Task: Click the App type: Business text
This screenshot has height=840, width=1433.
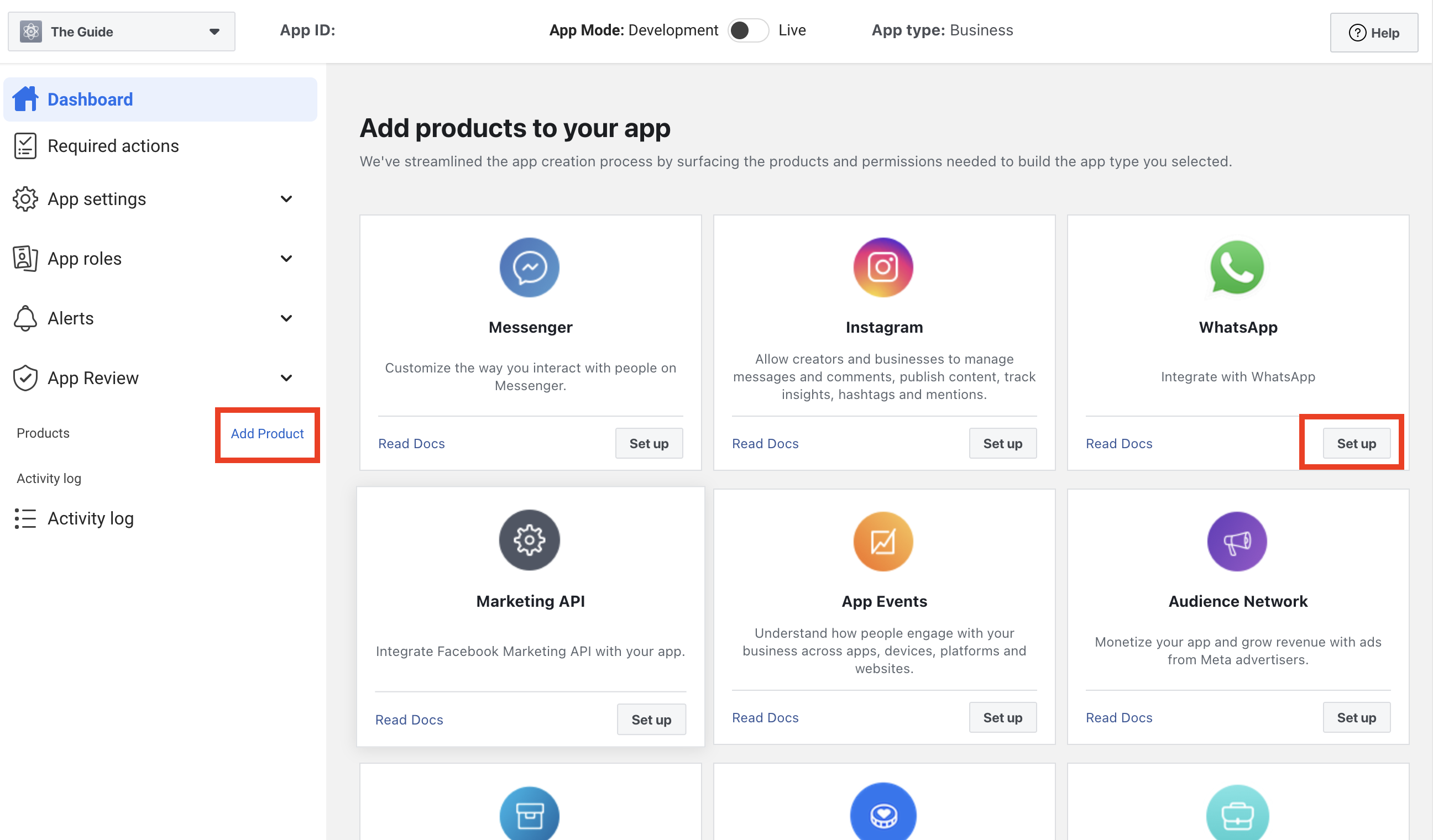Action: (x=942, y=30)
